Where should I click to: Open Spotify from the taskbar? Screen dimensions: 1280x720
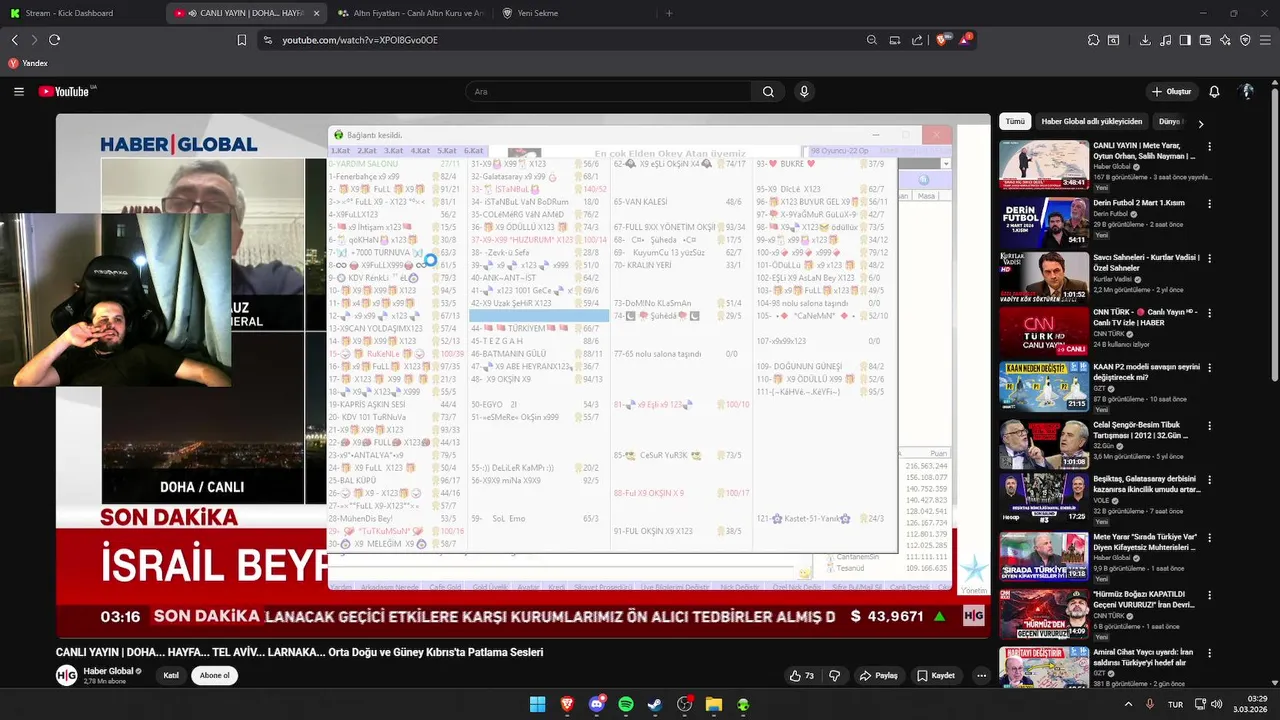[x=626, y=704]
